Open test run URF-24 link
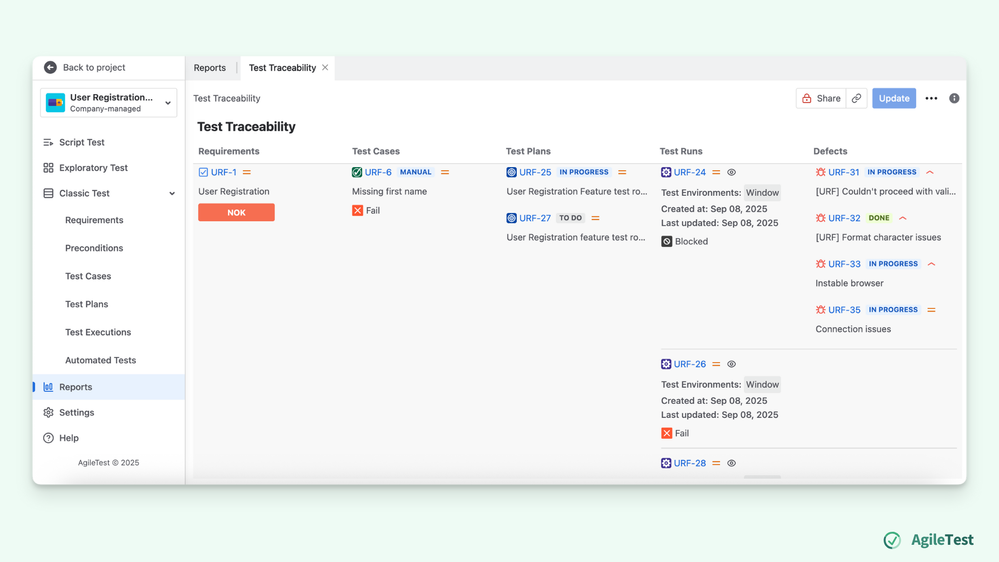 pos(690,172)
